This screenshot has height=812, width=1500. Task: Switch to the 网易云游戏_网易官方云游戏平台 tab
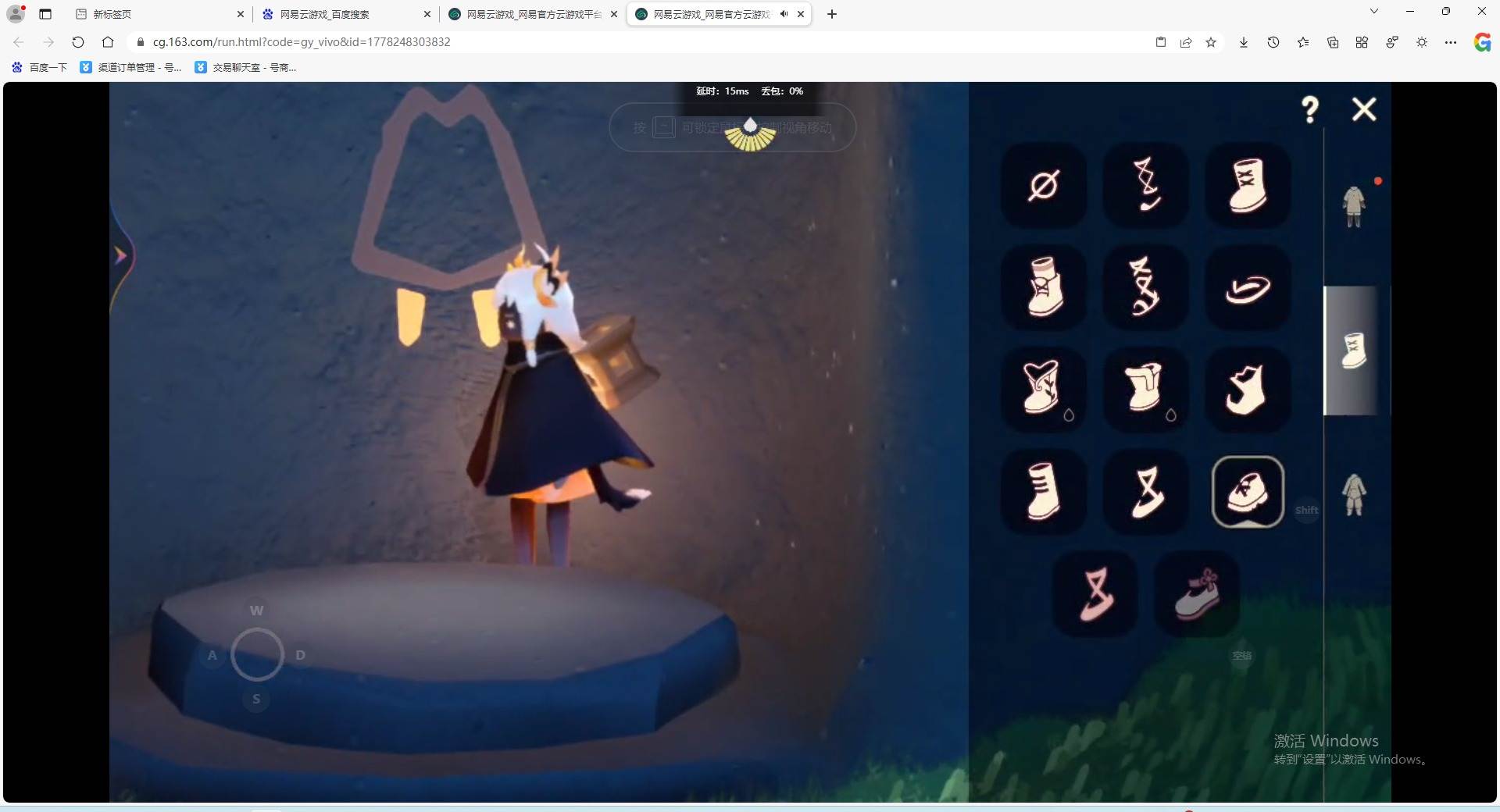pos(534,14)
